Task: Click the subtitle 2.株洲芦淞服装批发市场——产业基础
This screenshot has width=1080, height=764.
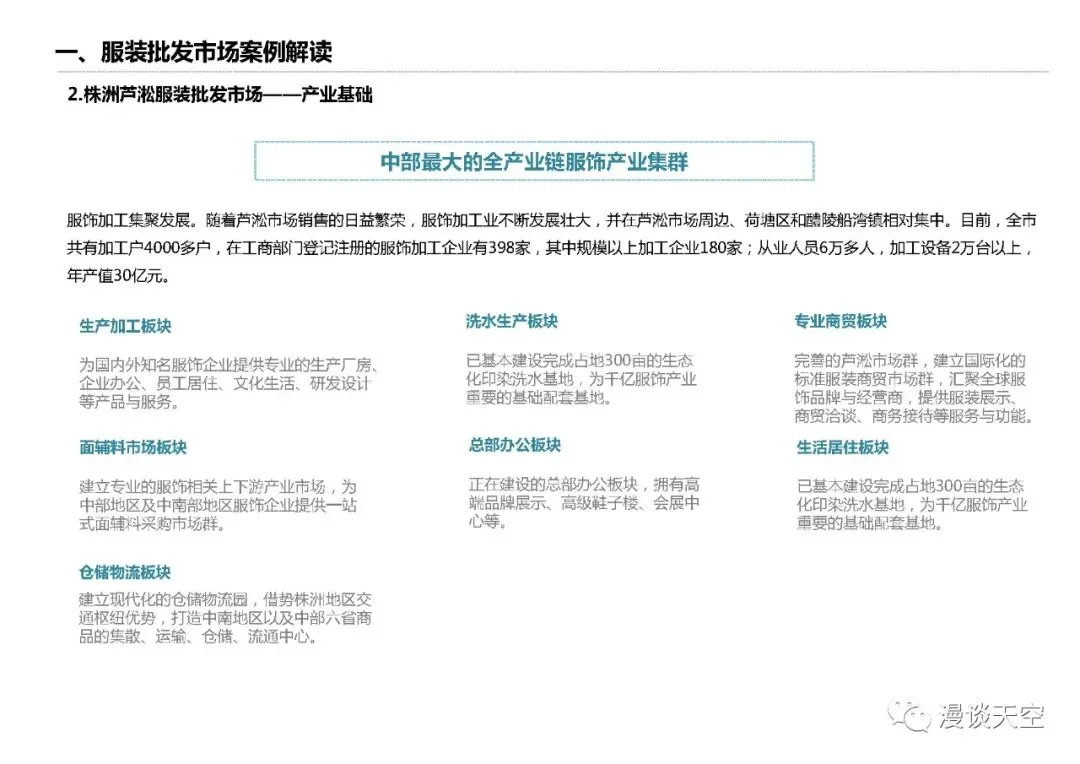Action: [x=220, y=94]
